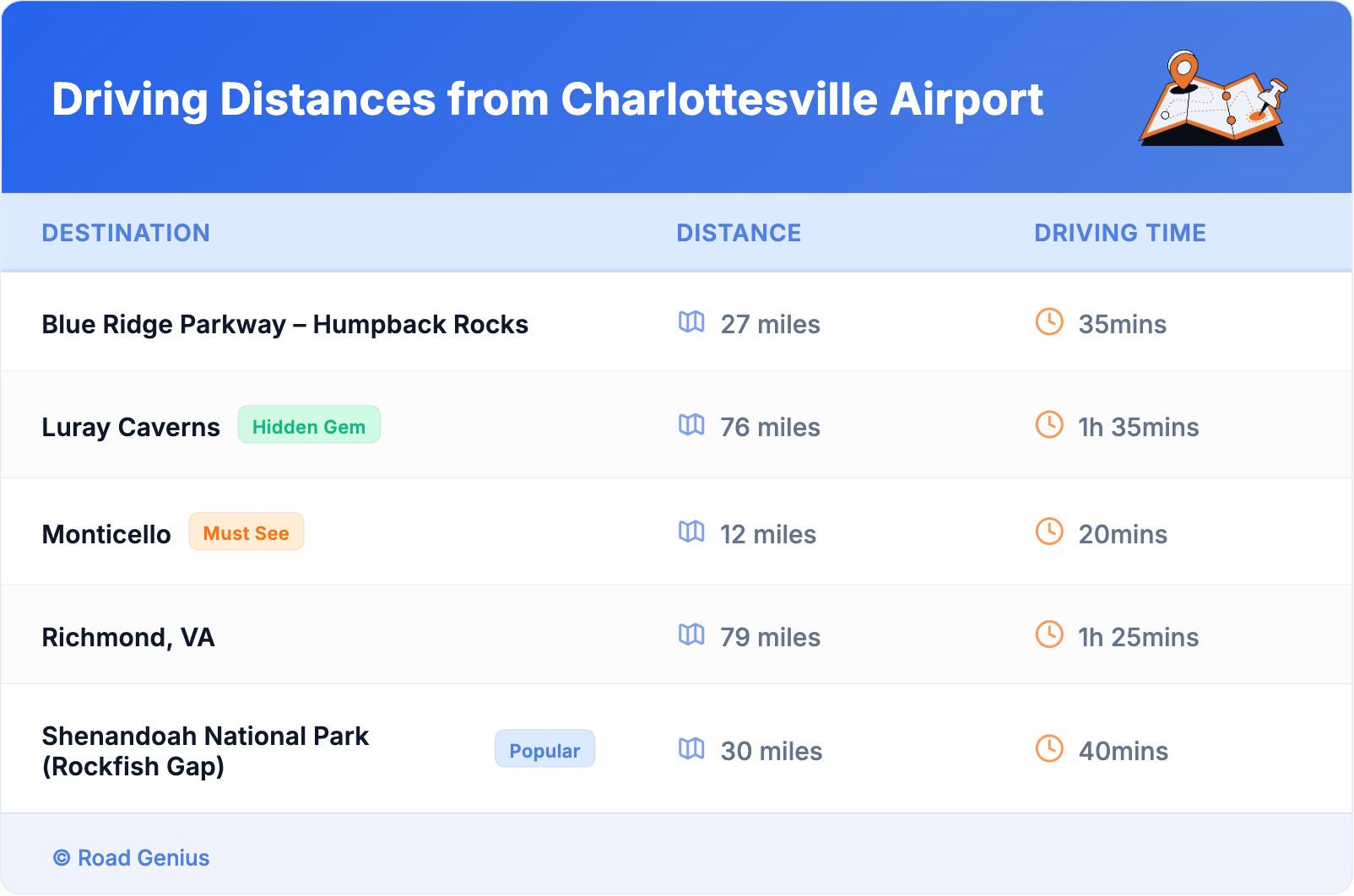Click the clock icon beside 40mins
This screenshot has width=1354, height=896.
(x=1049, y=749)
